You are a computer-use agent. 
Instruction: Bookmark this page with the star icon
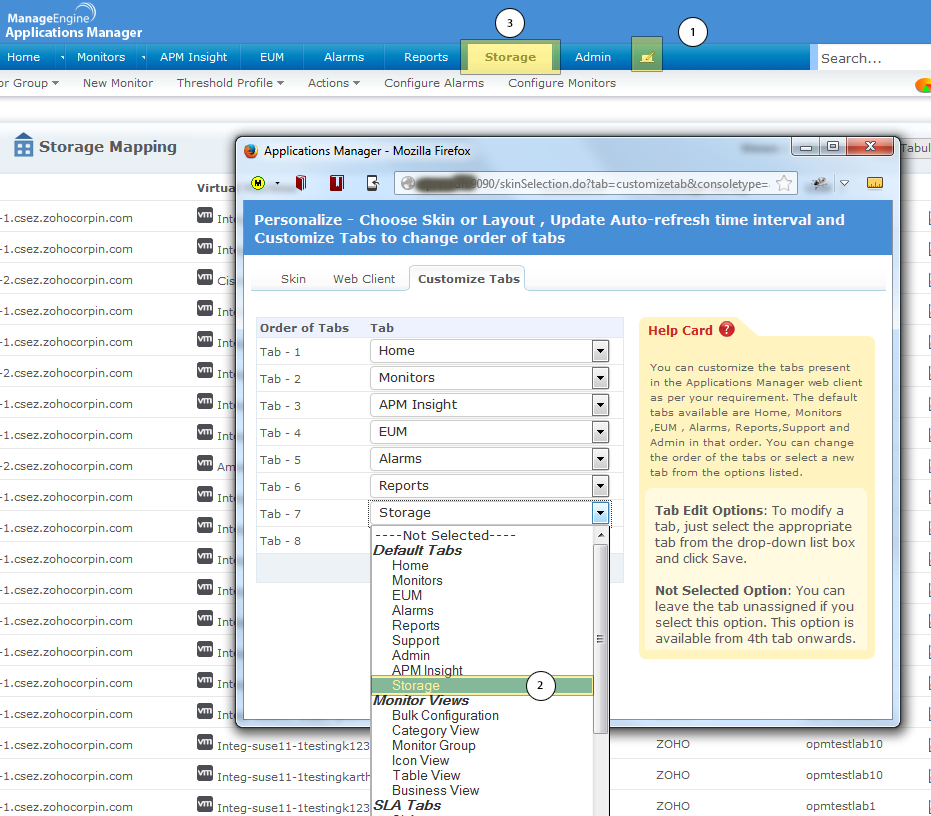coord(784,184)
